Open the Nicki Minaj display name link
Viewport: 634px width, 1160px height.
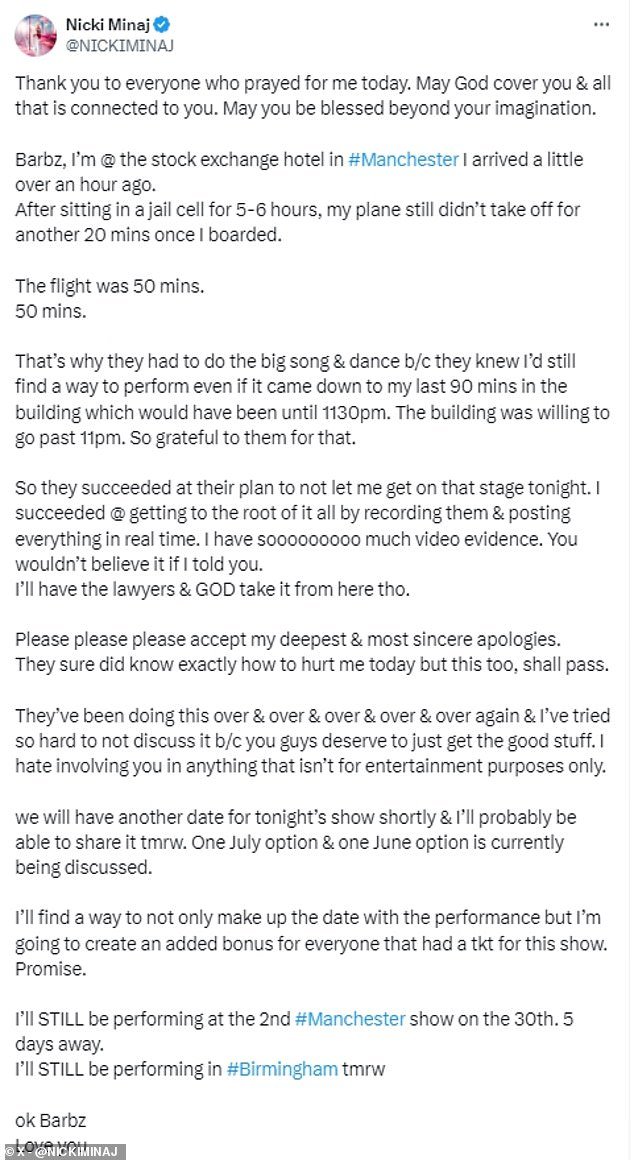tap(108, 26)
